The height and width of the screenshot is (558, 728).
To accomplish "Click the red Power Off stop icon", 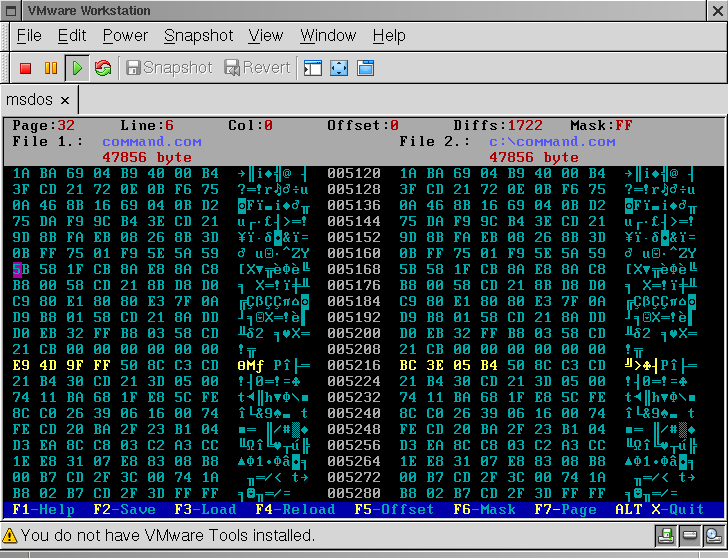I will click(x=26, y=68).
